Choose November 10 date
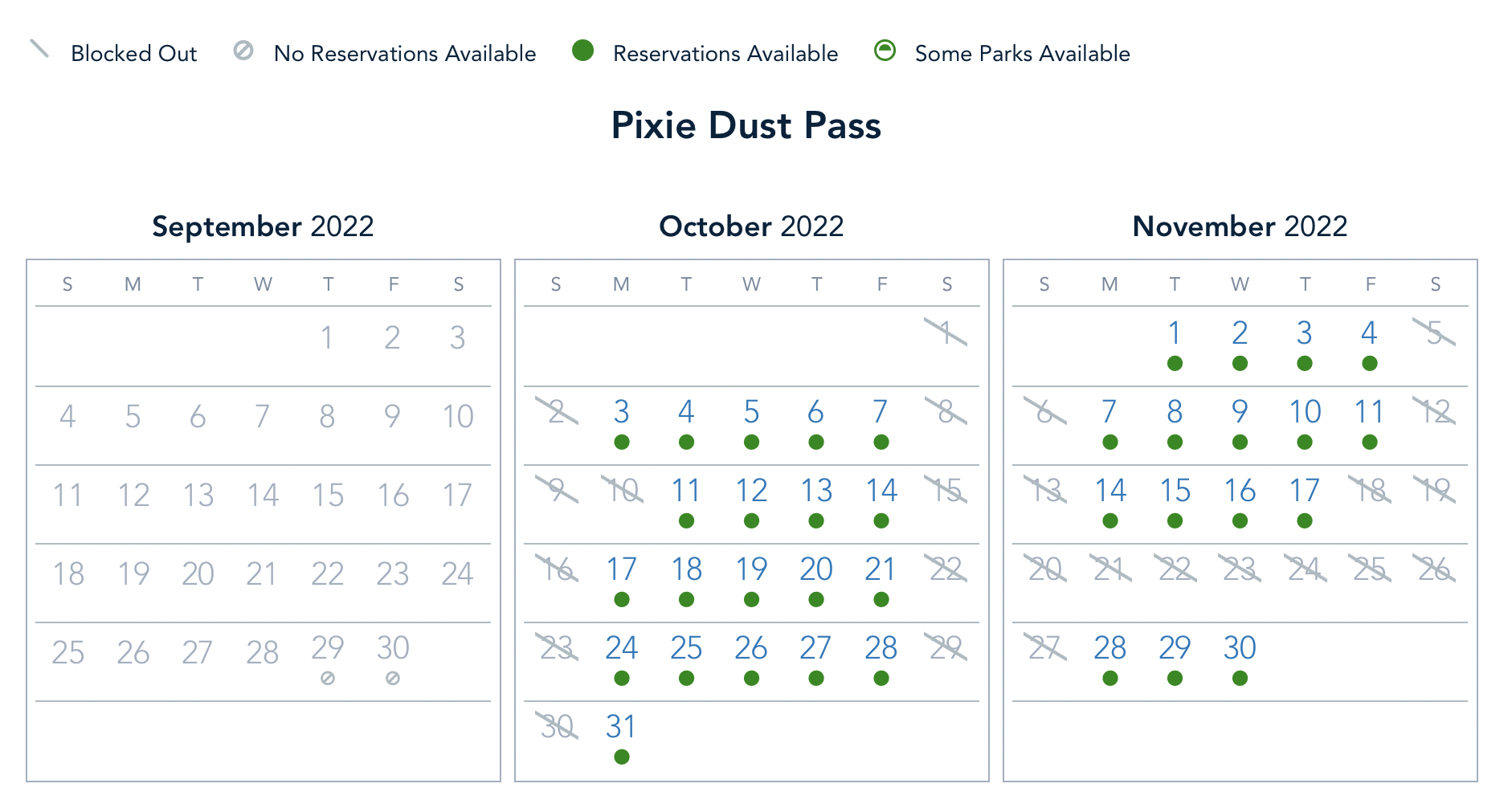The width and height of the screenshot is (1512, 808). coord(1305,412)
